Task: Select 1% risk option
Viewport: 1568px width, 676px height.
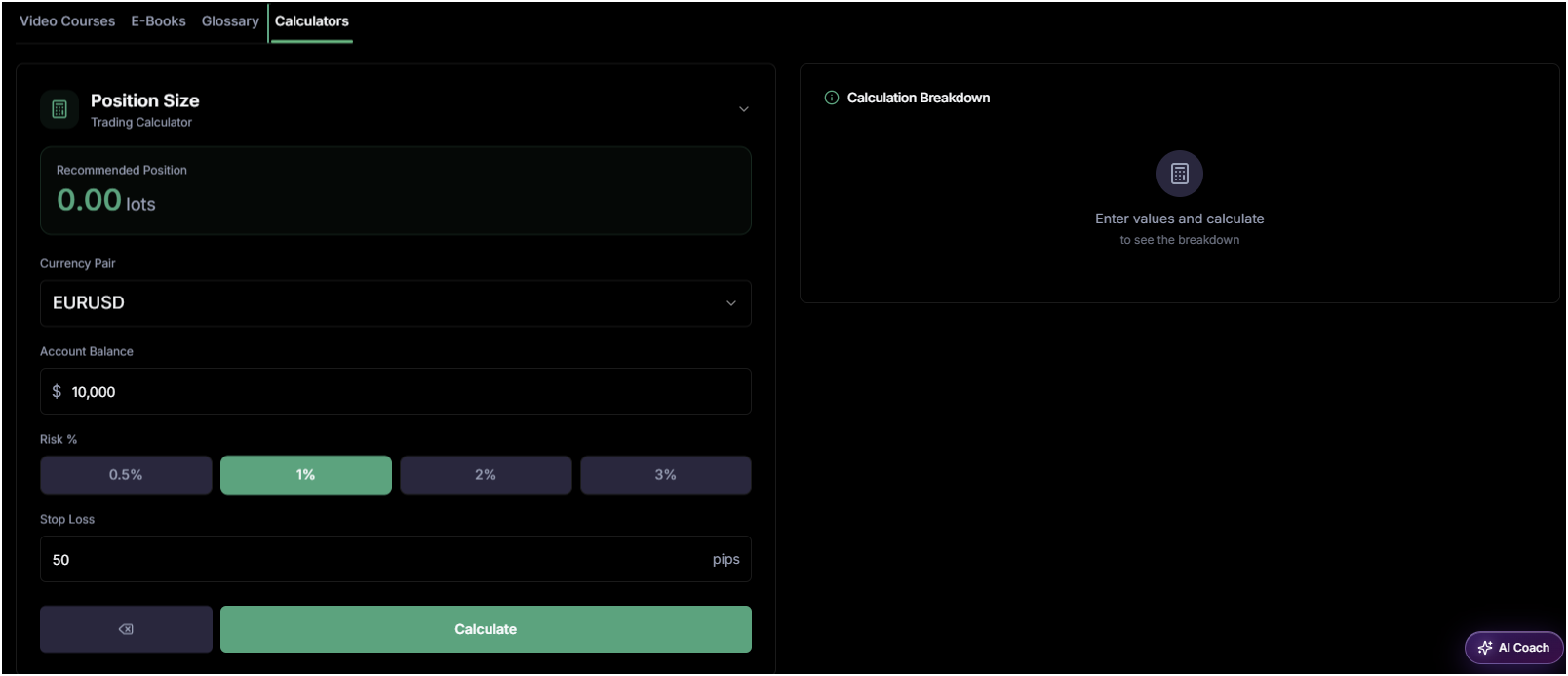Action: 306,475
